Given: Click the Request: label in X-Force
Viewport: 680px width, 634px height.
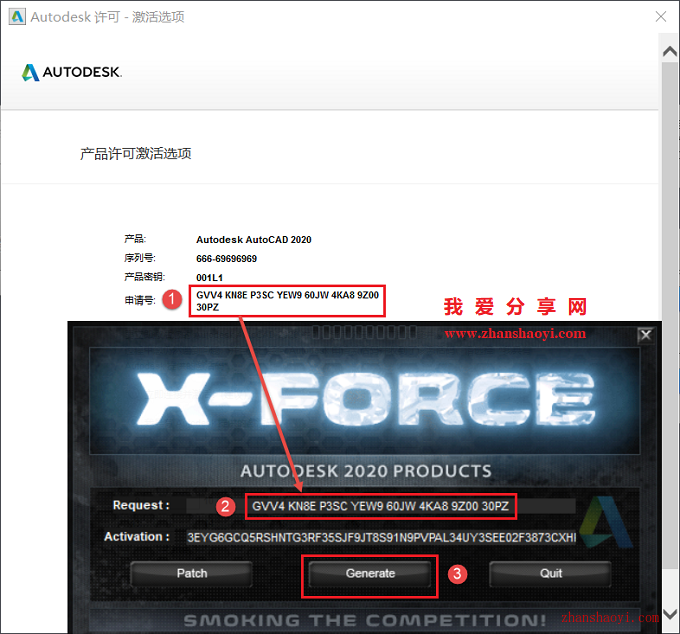Looking at the screenshot, I should [x=141, y=505].
